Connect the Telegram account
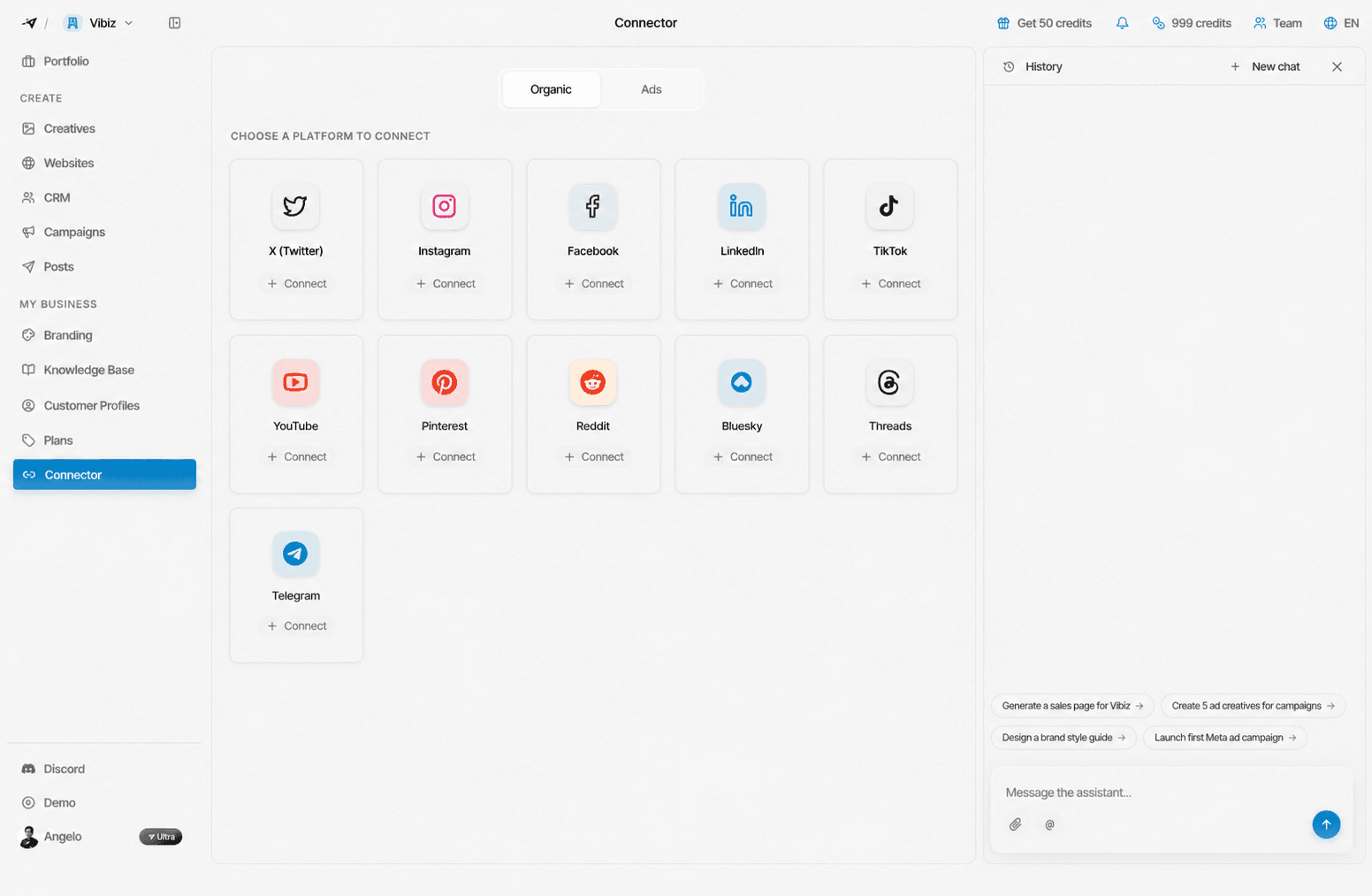The image size is (1372, 896). [x=296, y=626]
